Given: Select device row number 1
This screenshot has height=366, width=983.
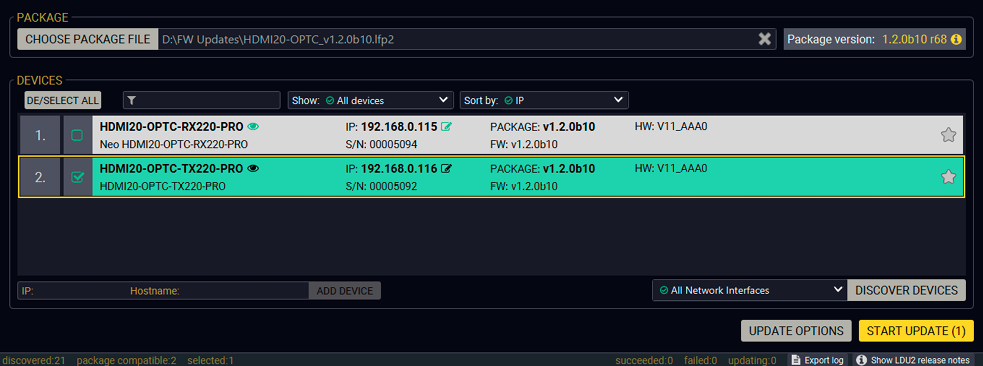Looking at the screenshot, I should [x=492, y=135].
